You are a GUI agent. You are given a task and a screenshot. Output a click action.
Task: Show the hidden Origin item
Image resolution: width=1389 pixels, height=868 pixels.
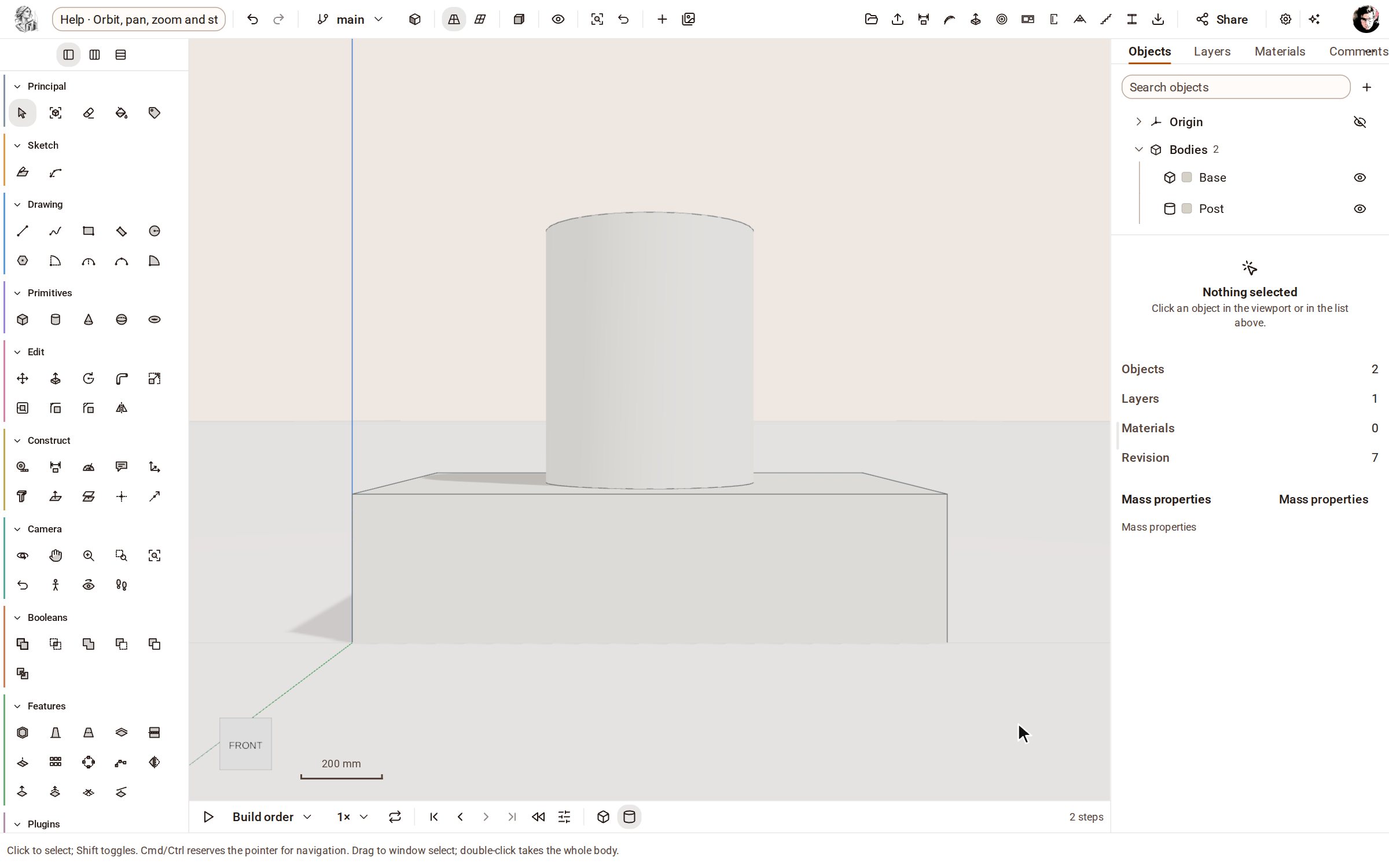pos(1360,122)
